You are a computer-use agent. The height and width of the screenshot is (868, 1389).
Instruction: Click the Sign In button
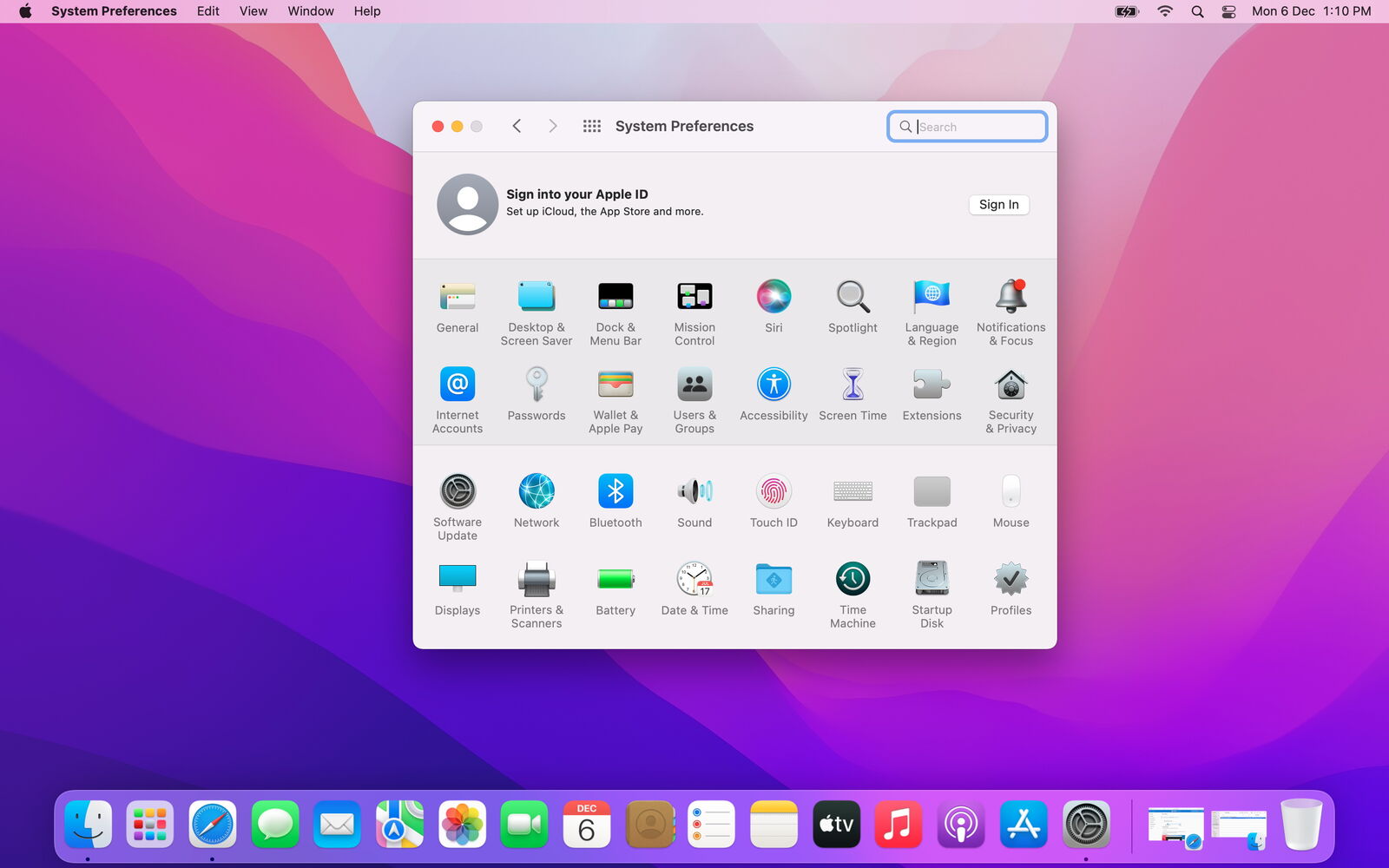click(x=999, y=205)
